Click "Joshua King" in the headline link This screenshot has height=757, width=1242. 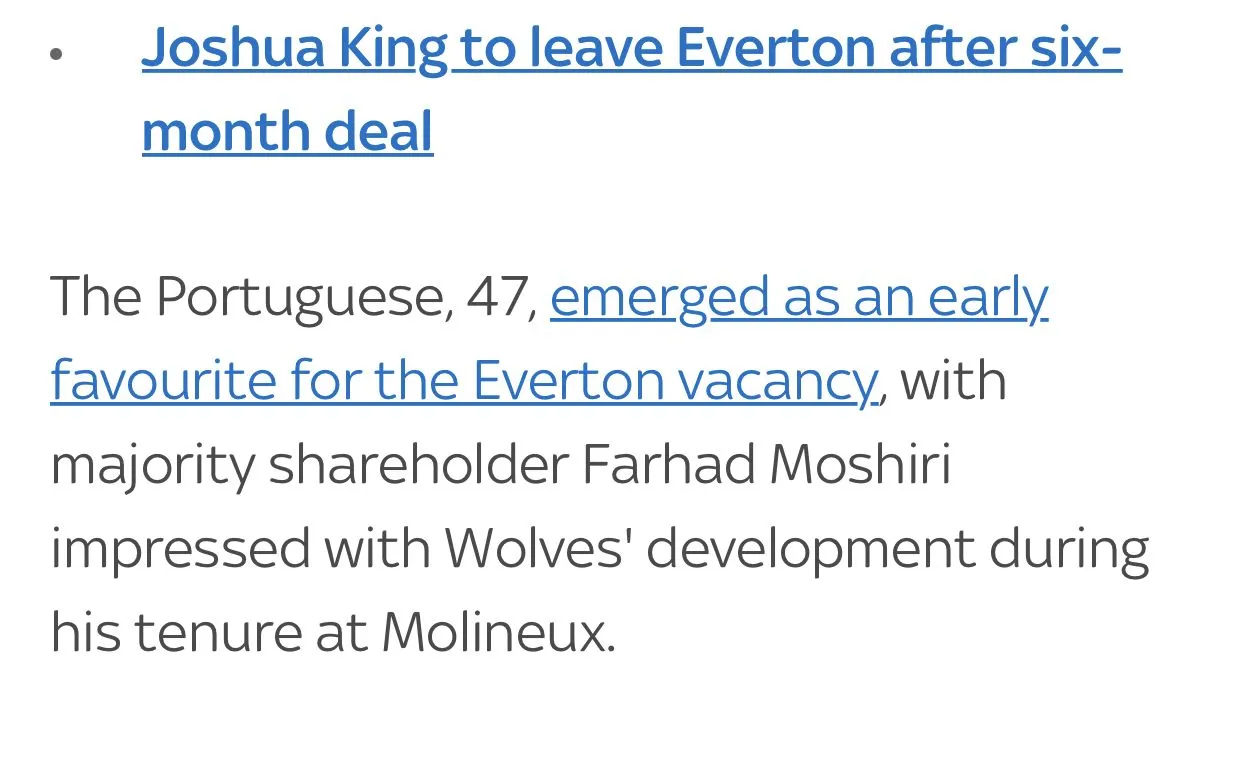[x=294, y=50]
